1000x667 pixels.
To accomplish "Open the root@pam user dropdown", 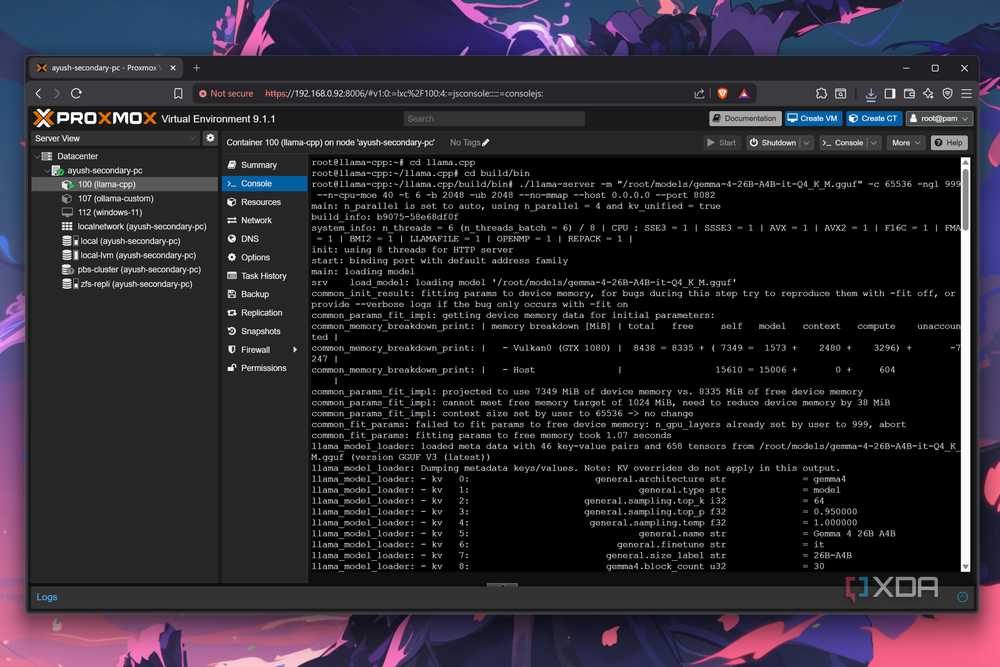I will (x=939, y=119).
